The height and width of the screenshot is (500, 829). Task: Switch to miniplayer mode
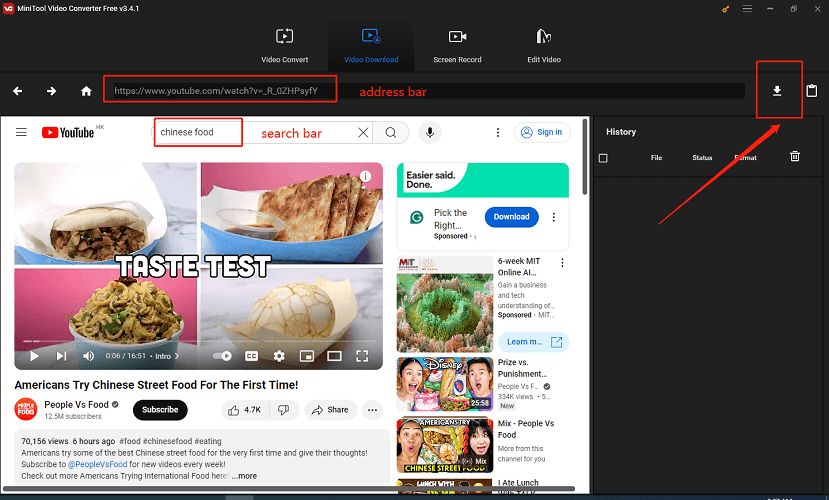point(307,356)
